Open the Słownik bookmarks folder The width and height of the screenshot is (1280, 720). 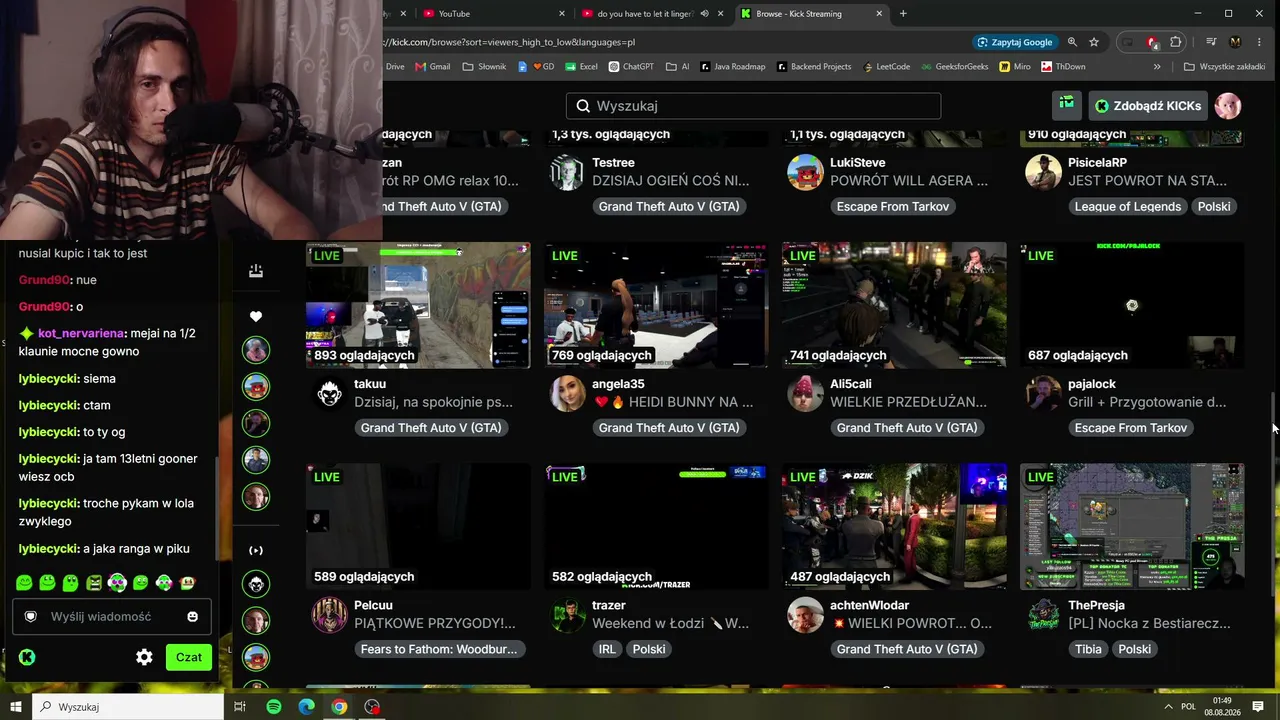(x=485, y=67)
